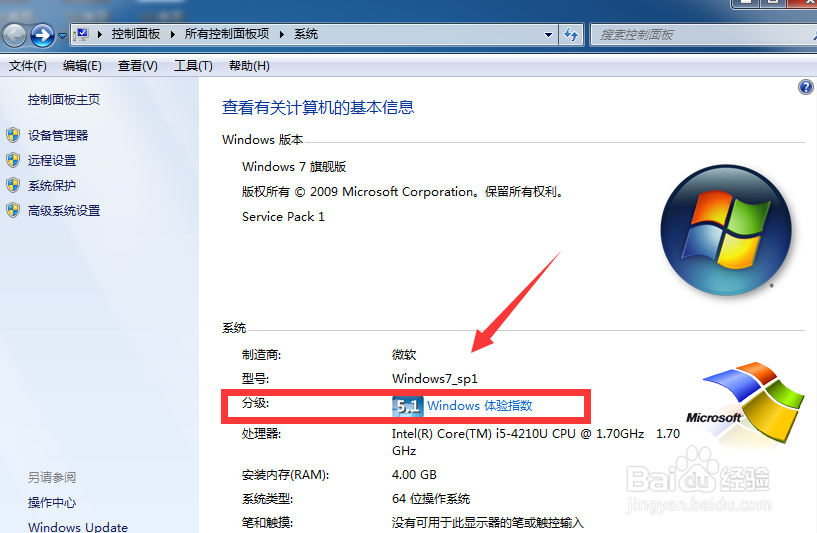Viewport: 817px width, 533px height.
Task: Click the text Windows 7 旗舰版
Action: click(294, 167)
